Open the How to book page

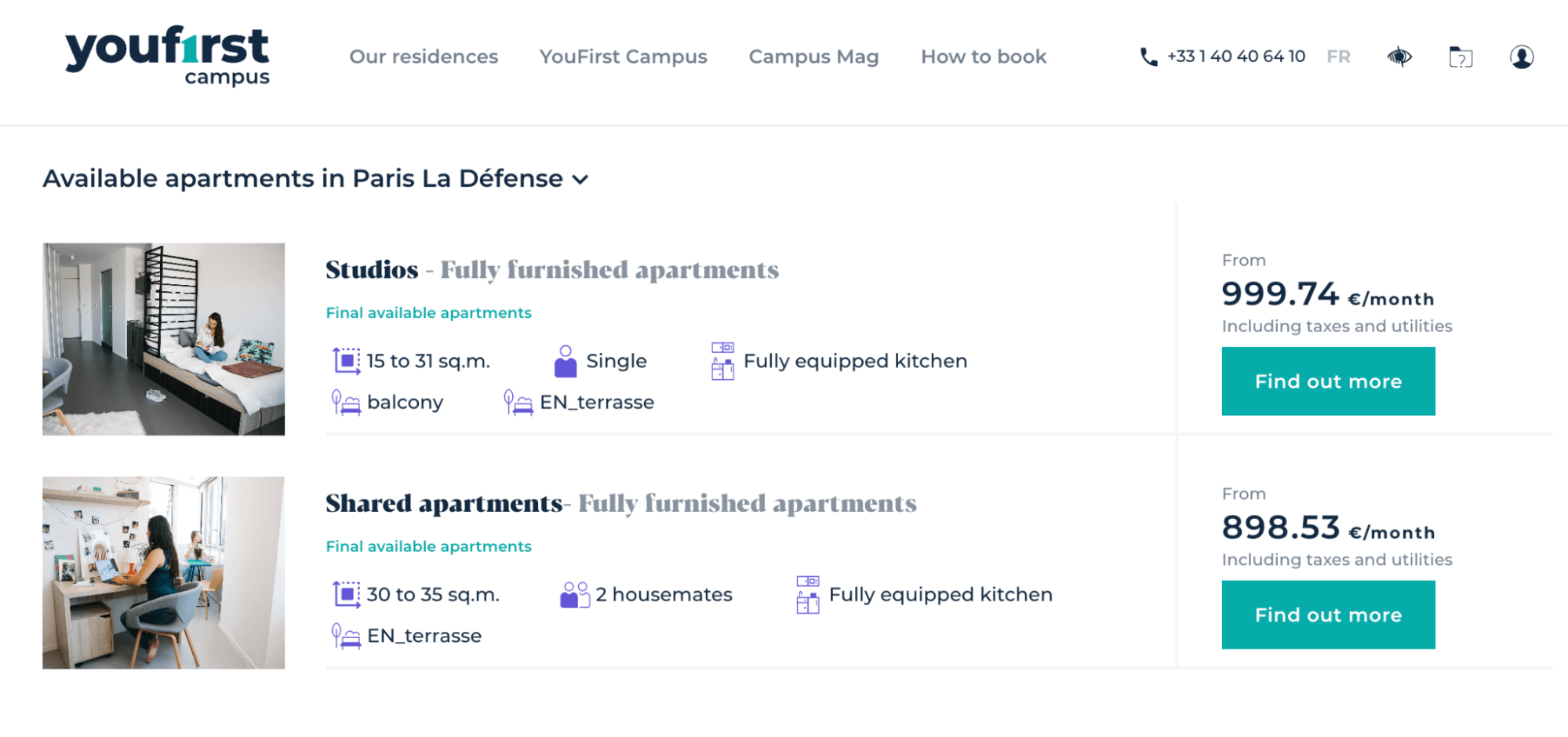(984, 57)
